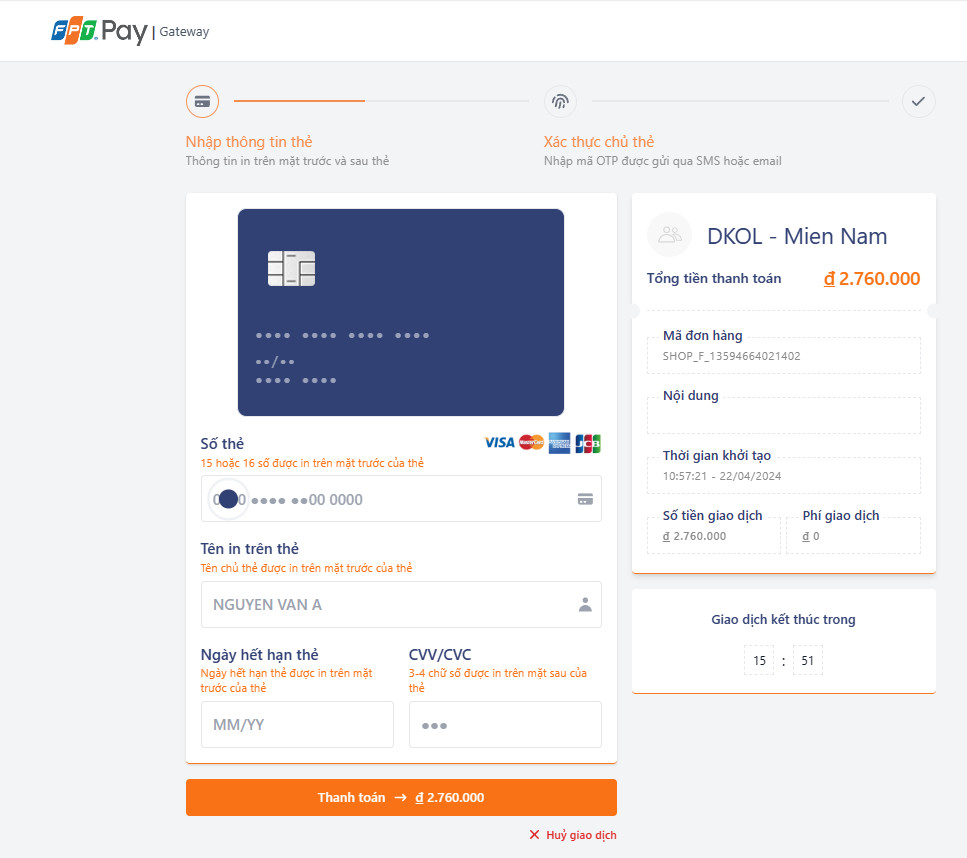The width and height of the screenshot is (967, 858).
Task: Select the Nhập thông tin thẻ step
Action: point(249,142)
